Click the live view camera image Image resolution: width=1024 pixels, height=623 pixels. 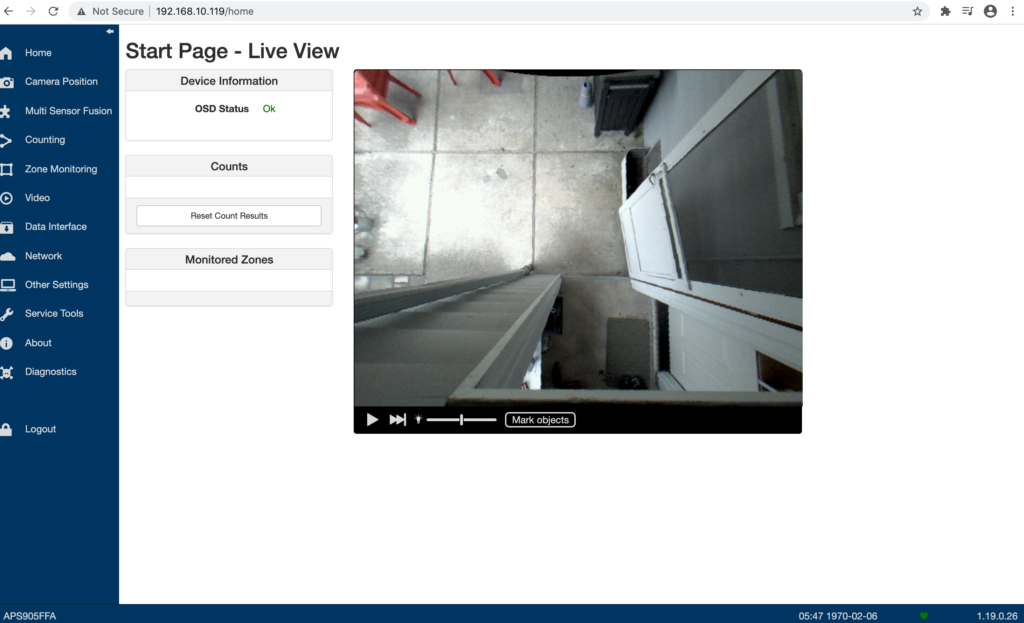578,238
